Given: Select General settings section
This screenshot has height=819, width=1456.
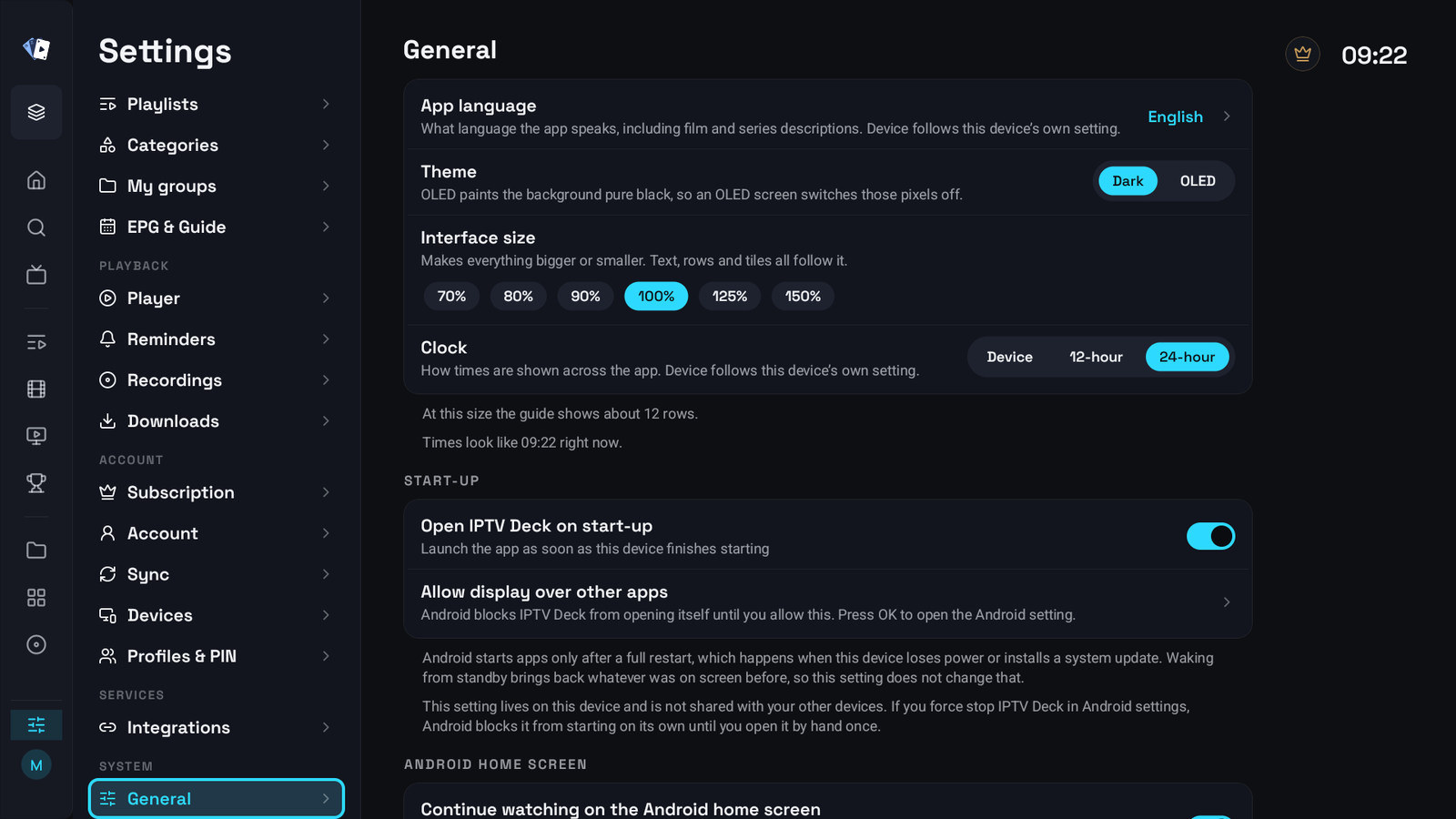Looking at the screenshot, I should pyautogui.click(x=217, y=799).
